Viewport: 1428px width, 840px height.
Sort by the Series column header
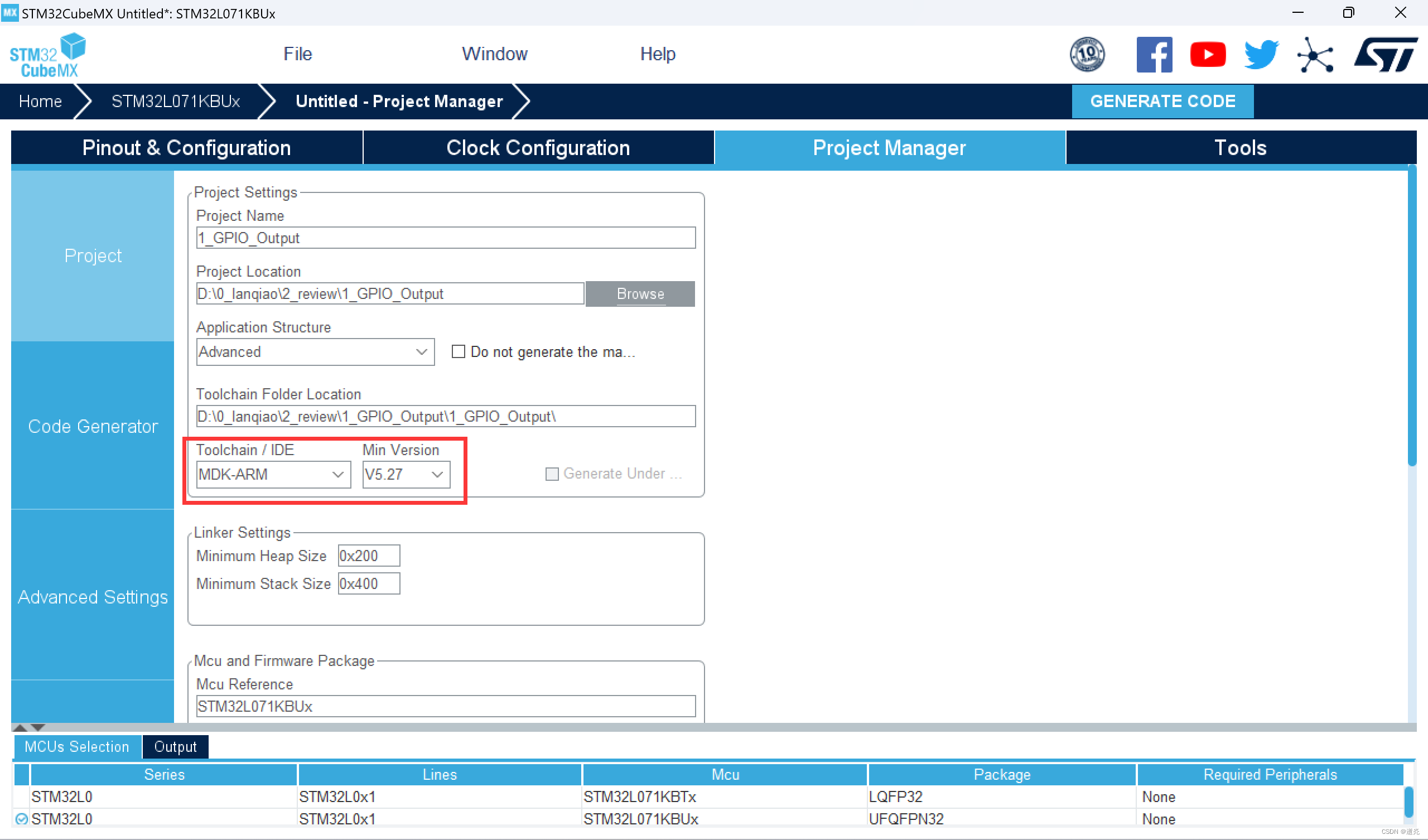pyautogui.click(x=164, y=774)
